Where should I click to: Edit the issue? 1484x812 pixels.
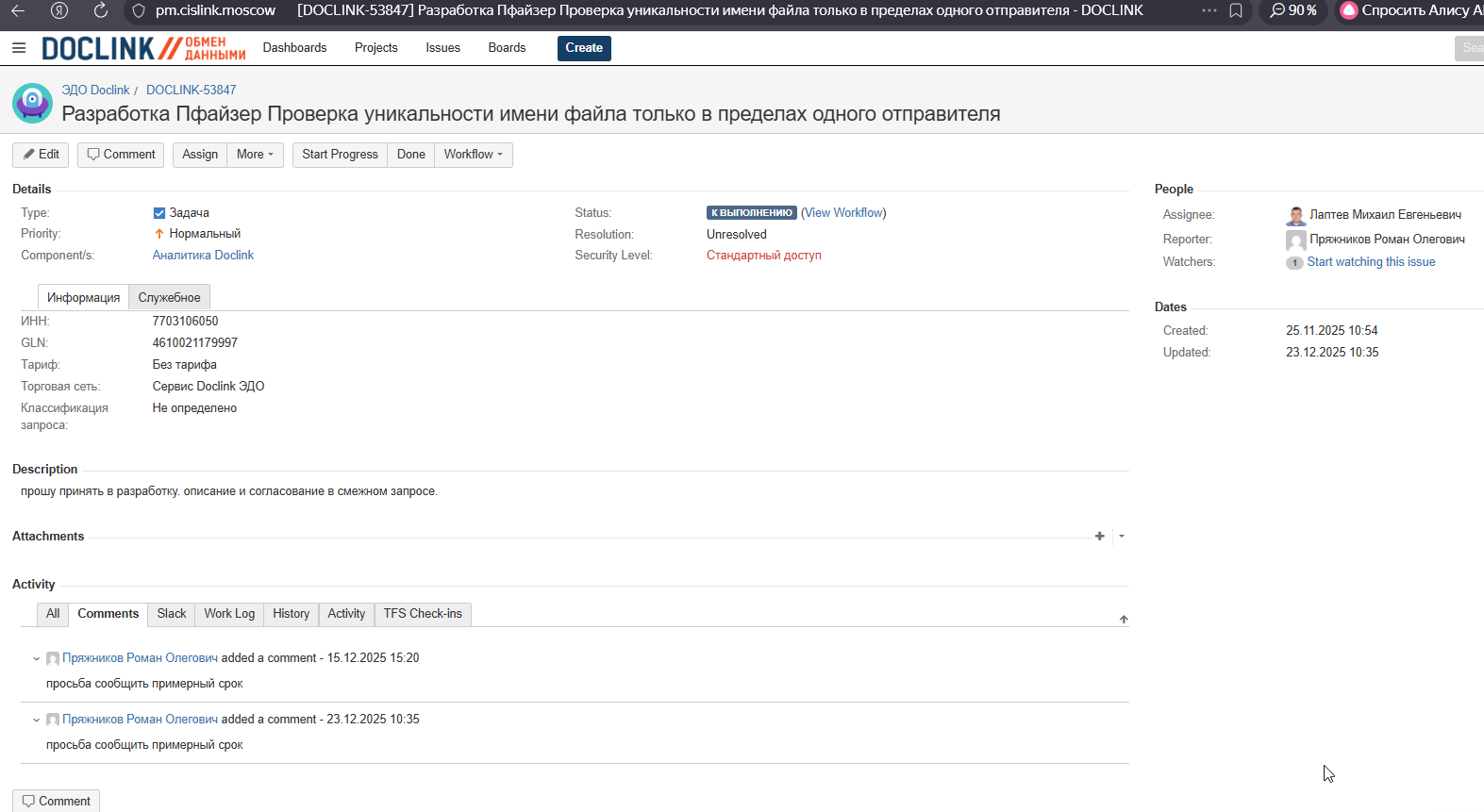[41, 155]
